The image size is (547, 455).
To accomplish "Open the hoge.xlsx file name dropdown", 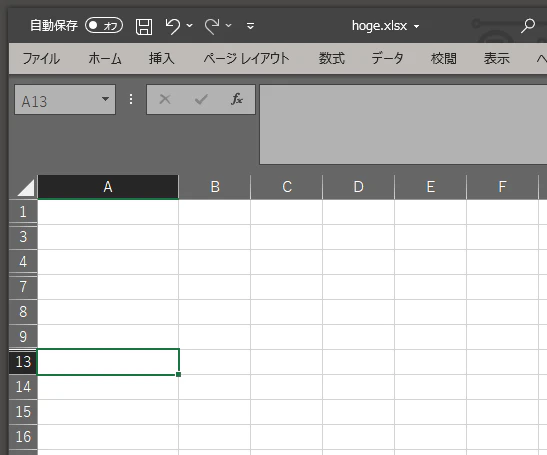I will [416, 26].
